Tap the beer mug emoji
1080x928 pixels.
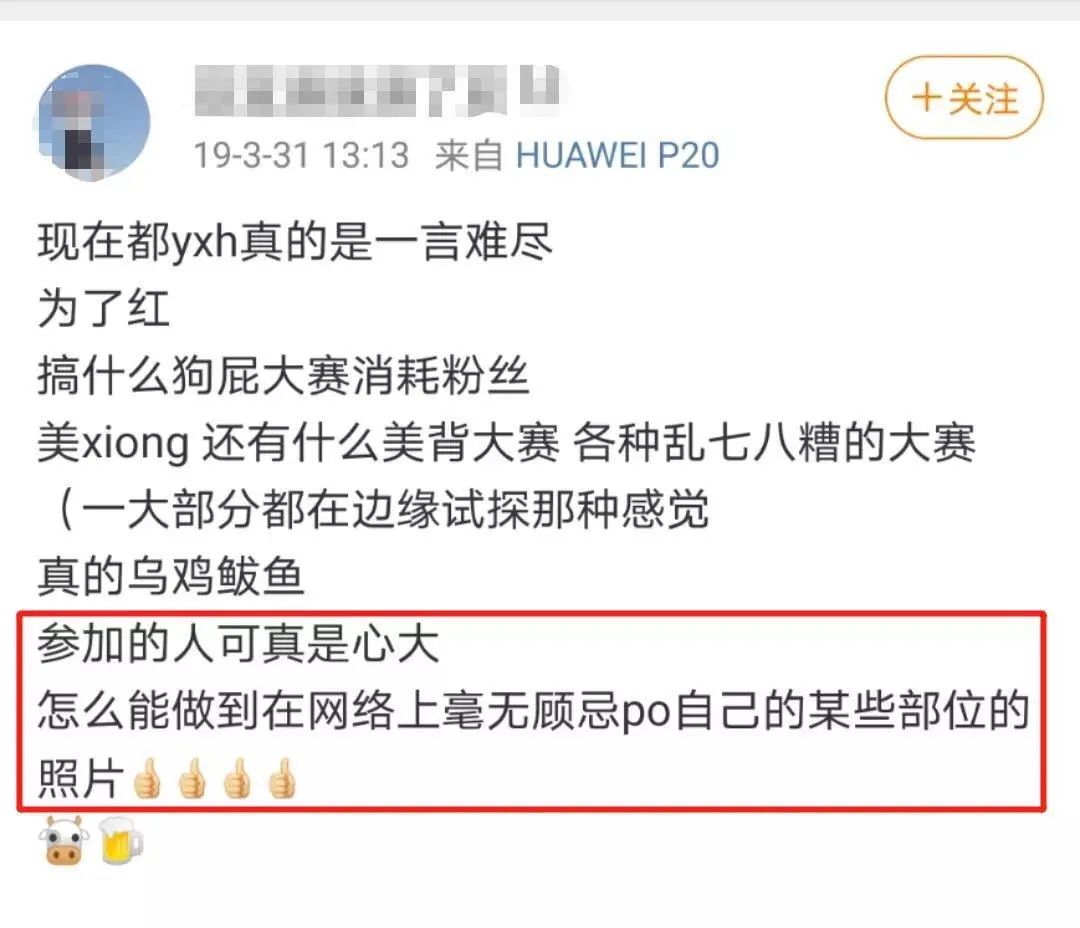(121, 841)
